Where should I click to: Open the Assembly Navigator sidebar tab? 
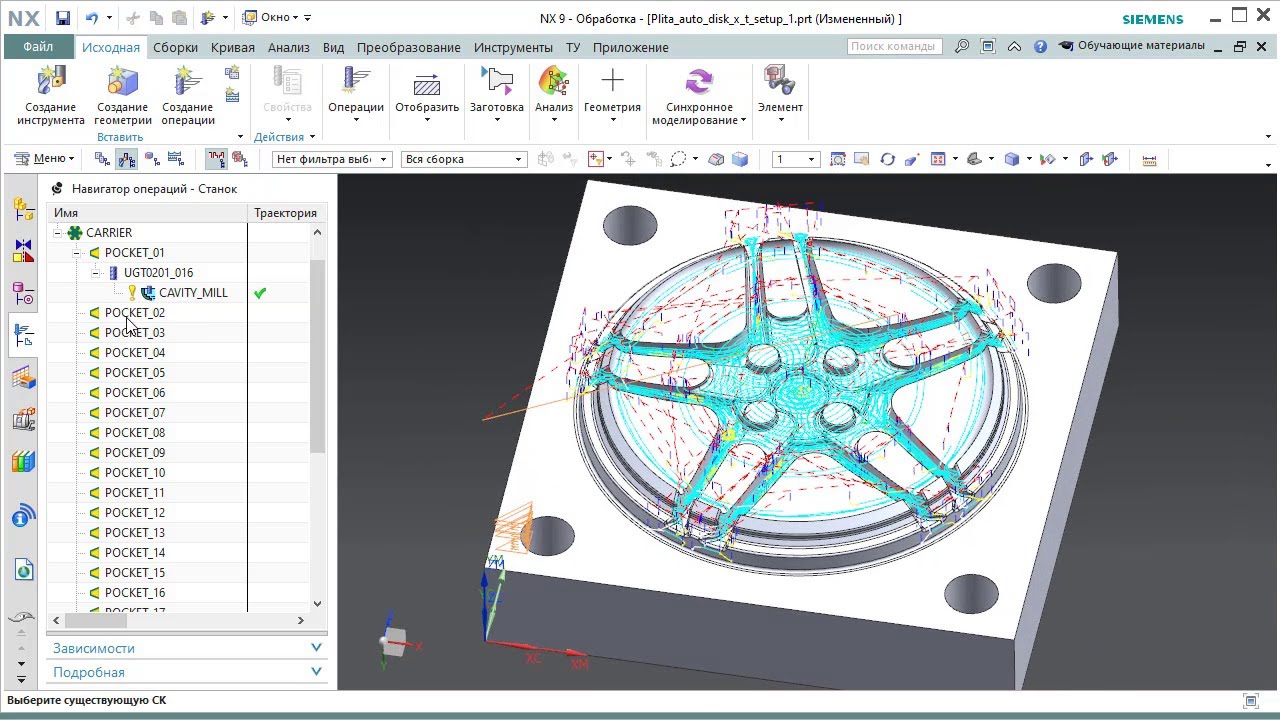coord(23,209)
